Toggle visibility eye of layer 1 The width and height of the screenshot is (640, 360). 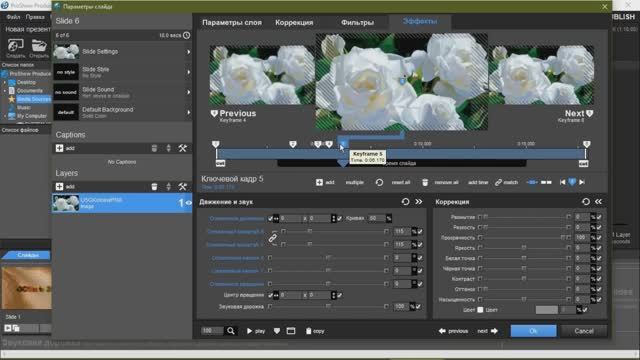coord(189,202)
